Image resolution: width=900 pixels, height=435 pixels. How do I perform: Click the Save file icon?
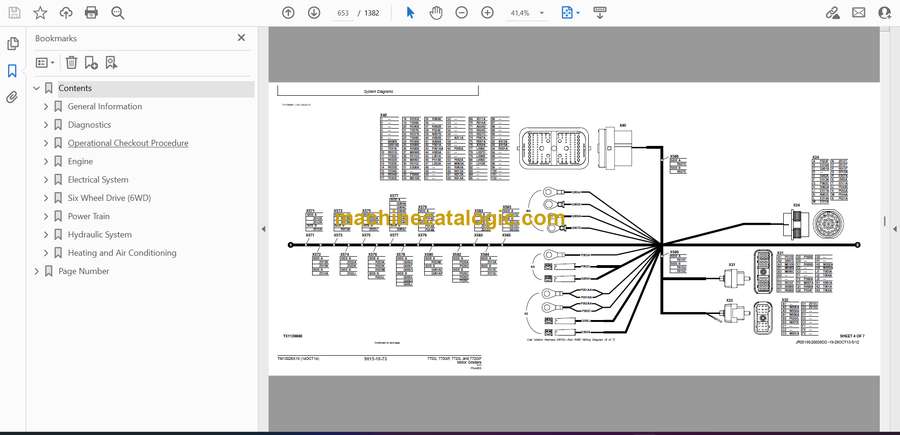point(14,13)
